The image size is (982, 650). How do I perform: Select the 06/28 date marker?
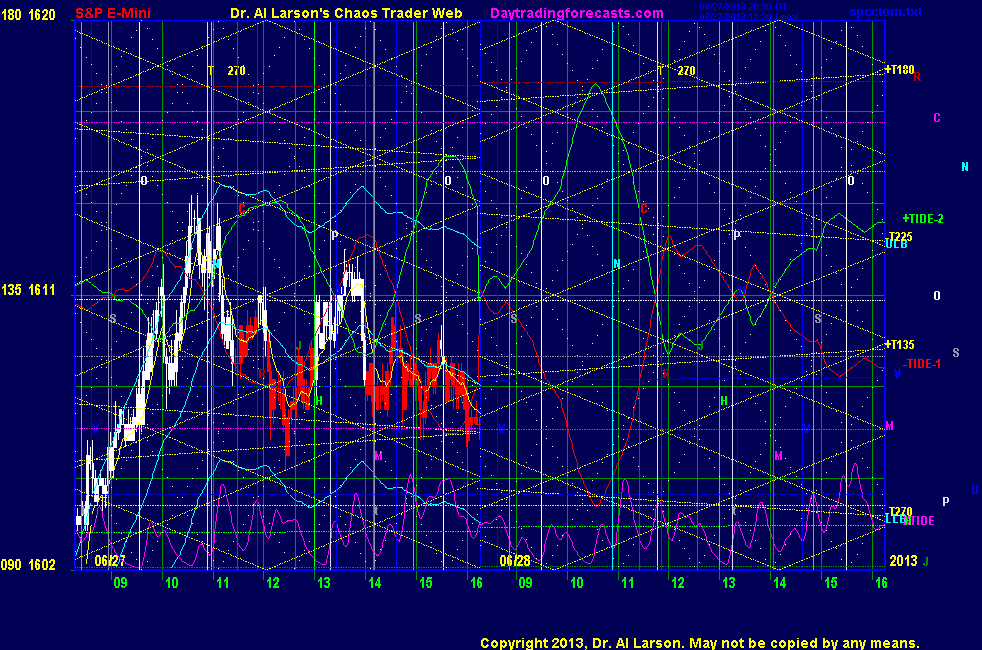click(514, 561)
